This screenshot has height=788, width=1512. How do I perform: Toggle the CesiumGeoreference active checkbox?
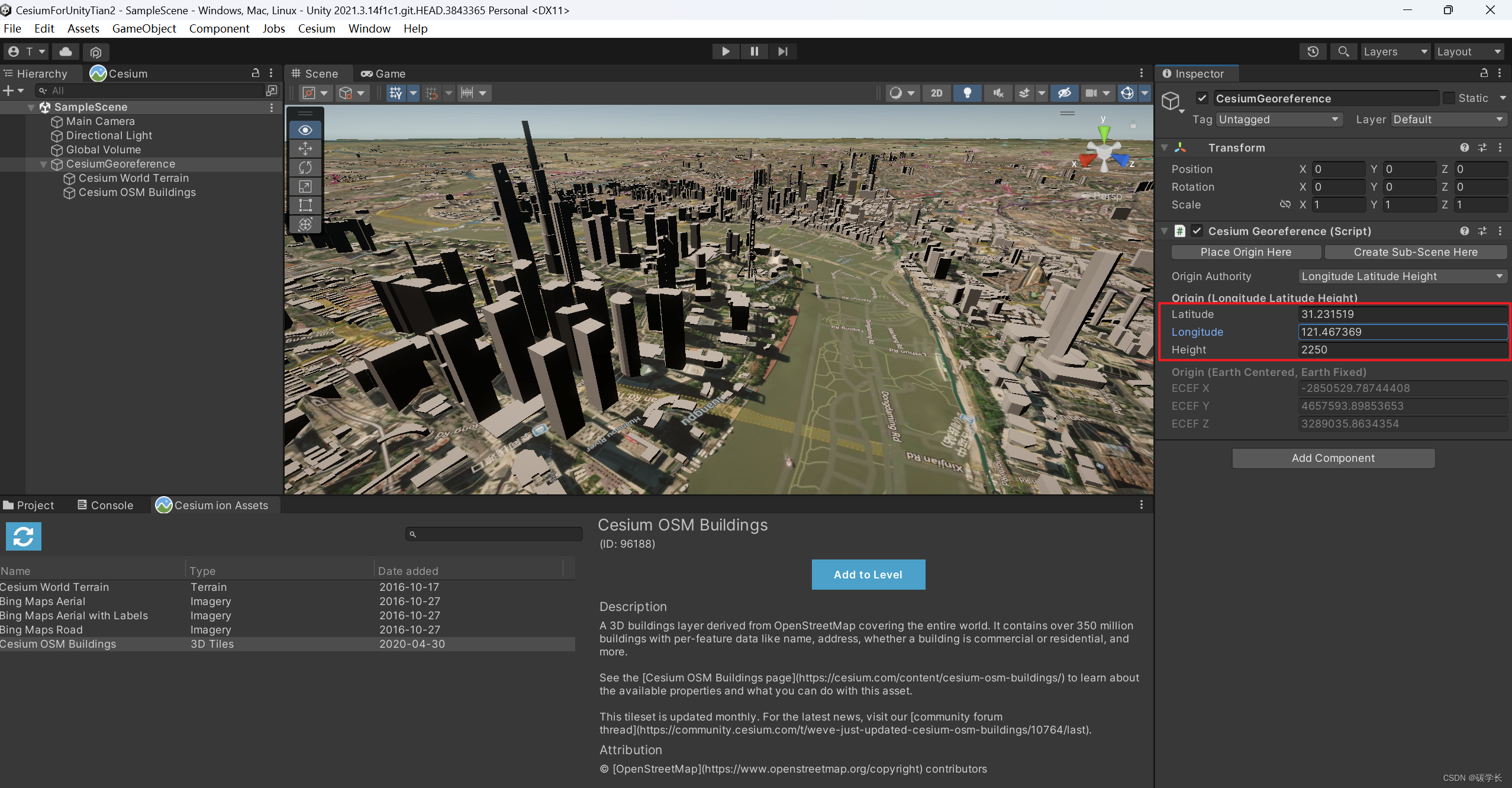click(x=1201, y=98)
